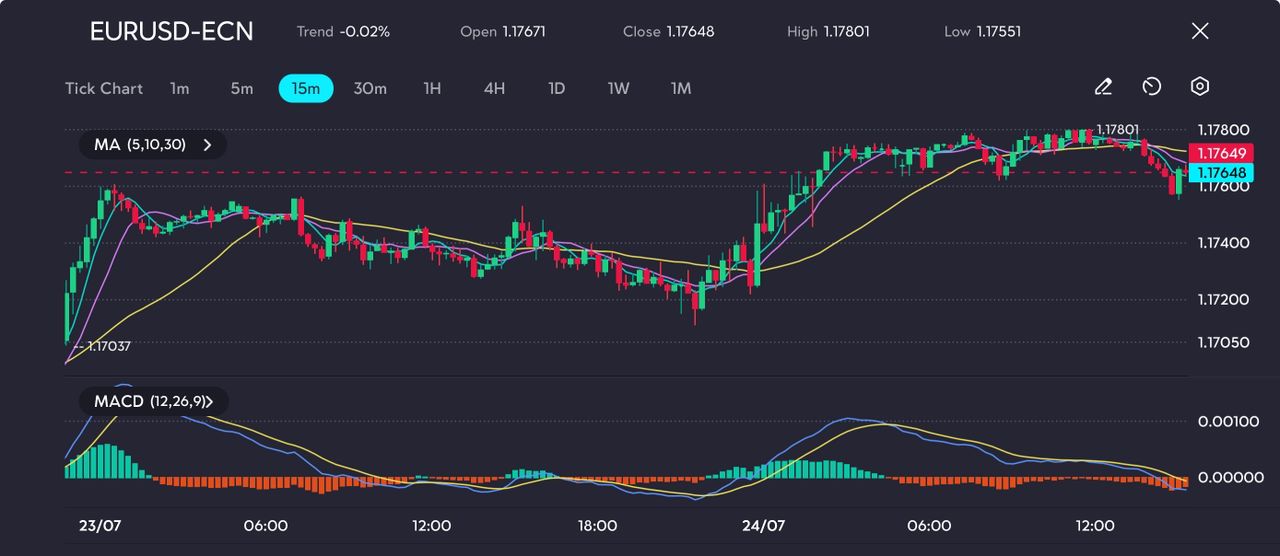Click the circular clock icon in toolbar
The width and height of the screenshot is (1280, 556).
(x=1151, y=88)
